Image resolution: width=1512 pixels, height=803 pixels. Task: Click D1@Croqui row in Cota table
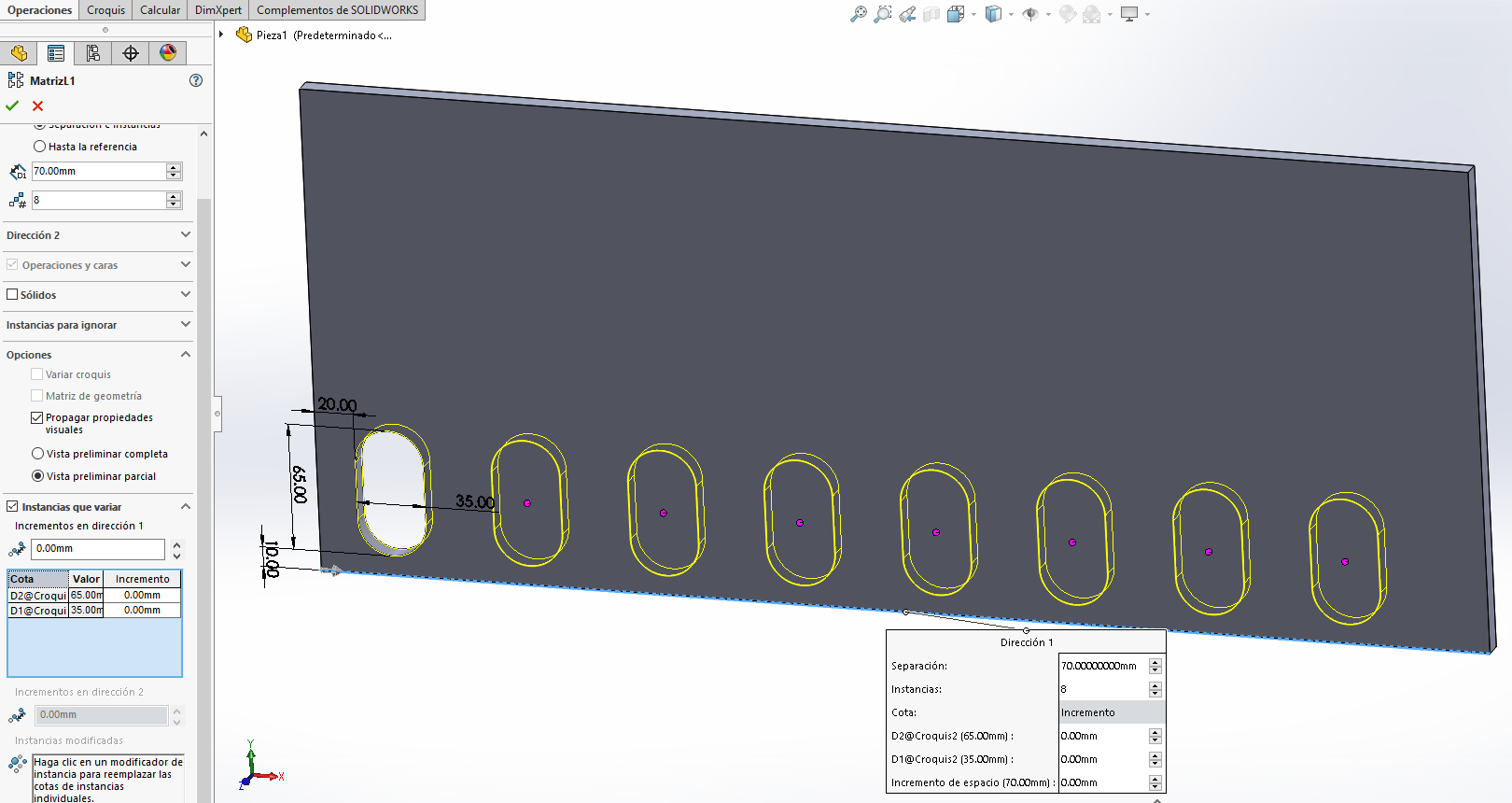click(x=94, y=610)
